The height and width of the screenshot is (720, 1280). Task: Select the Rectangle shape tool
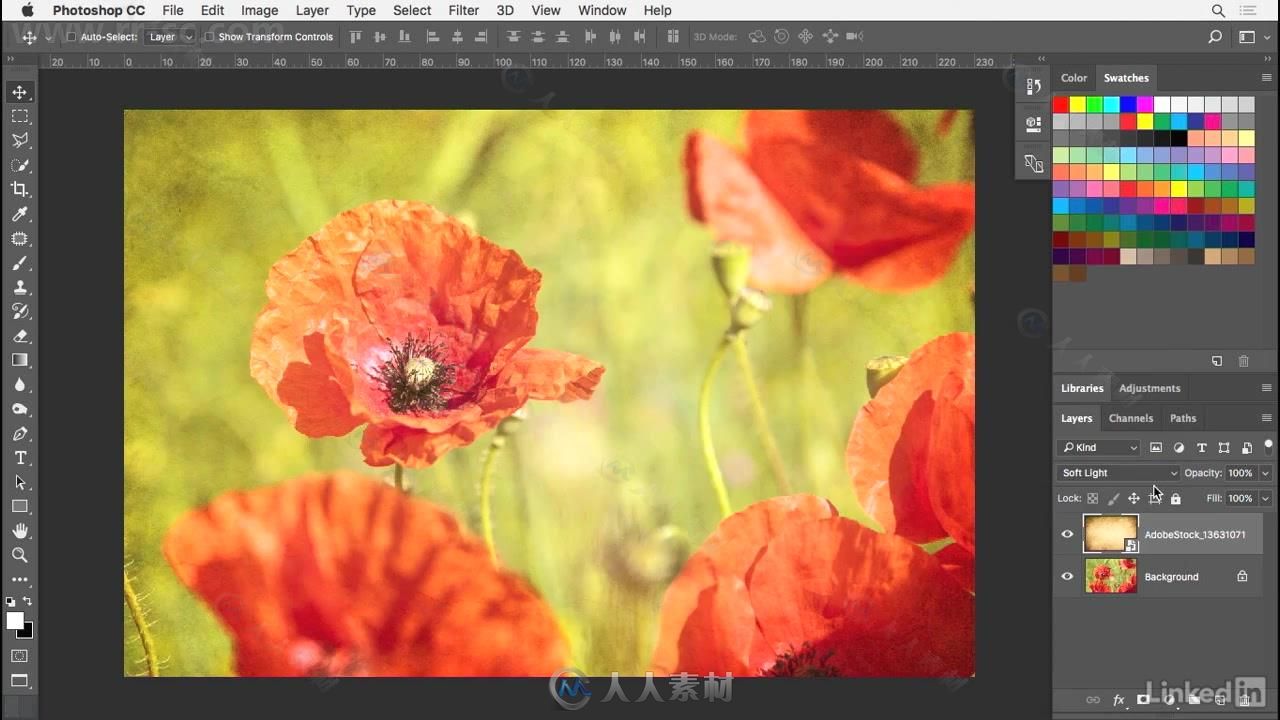point(20,506)
